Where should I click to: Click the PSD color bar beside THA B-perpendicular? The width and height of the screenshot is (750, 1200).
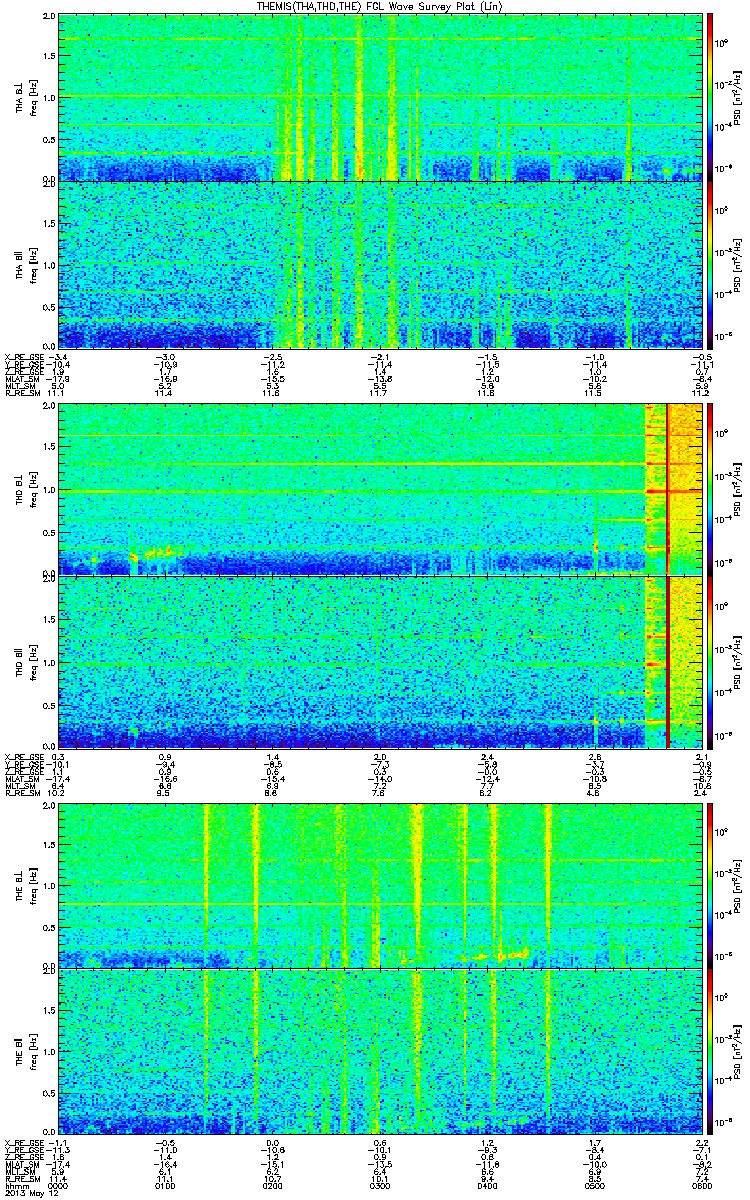[709, 97]
